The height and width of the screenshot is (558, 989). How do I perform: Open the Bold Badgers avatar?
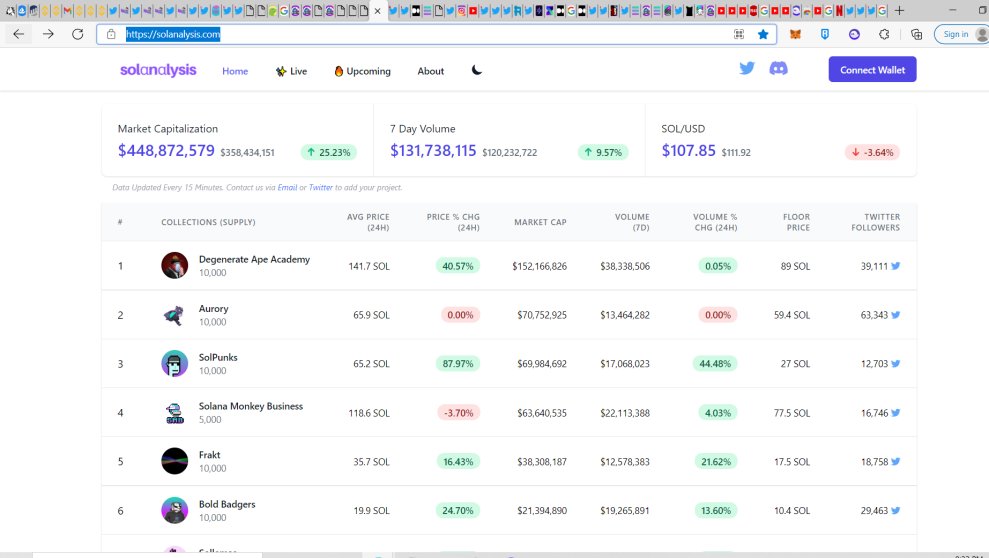[174, 511]
